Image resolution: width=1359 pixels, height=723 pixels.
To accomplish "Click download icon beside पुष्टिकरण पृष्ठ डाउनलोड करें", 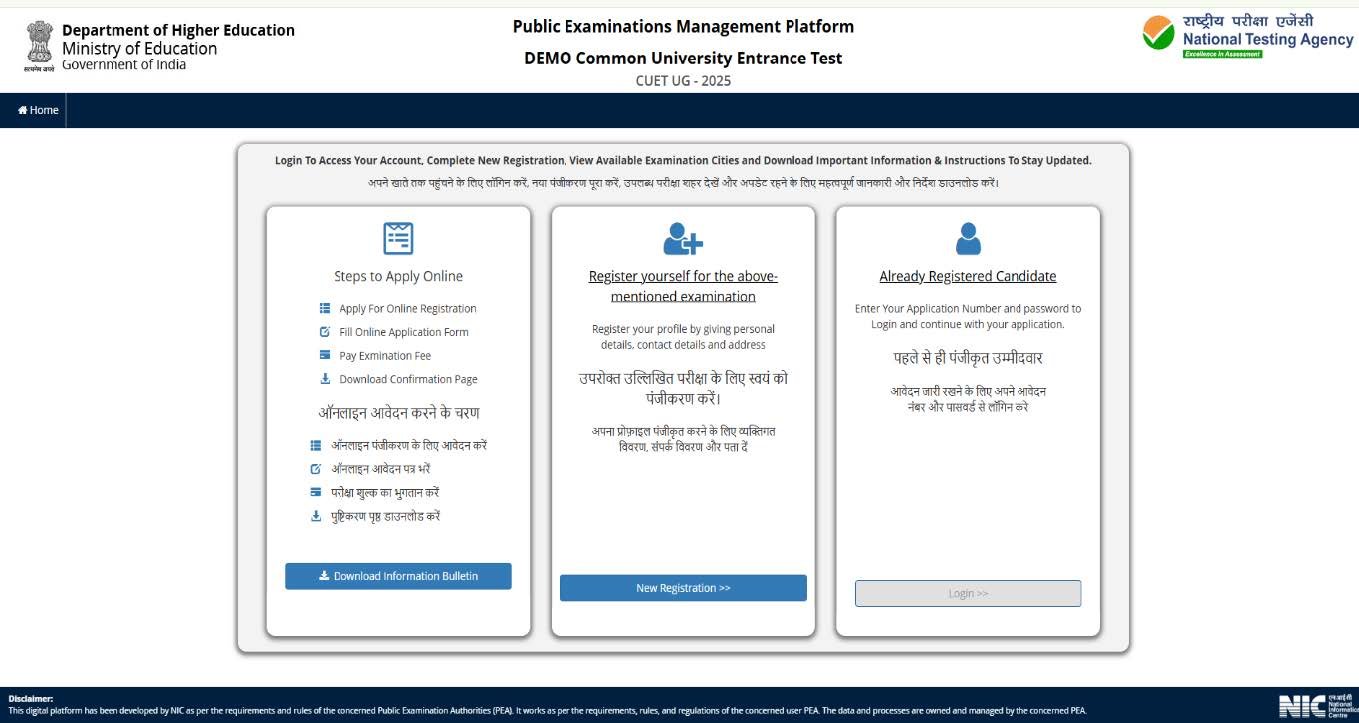I will coord(316,516).
